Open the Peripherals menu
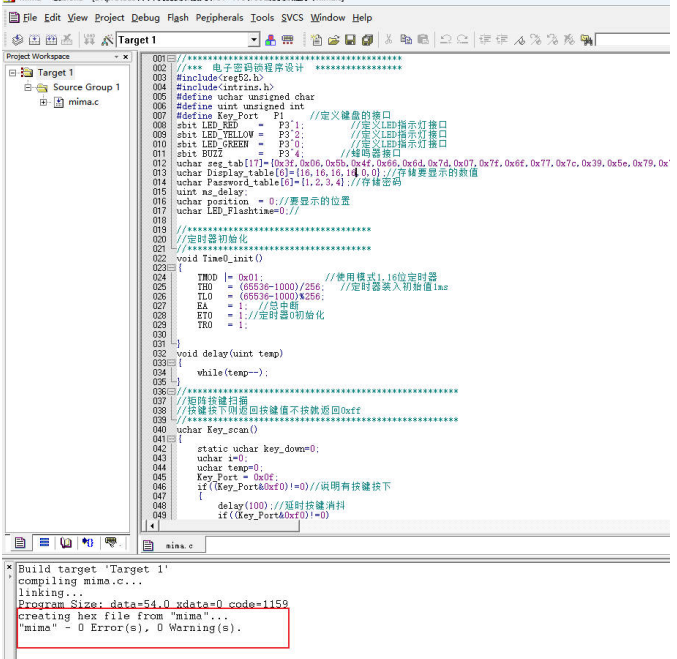This screenshot has width=677, height=659. [x=220, y=17]
